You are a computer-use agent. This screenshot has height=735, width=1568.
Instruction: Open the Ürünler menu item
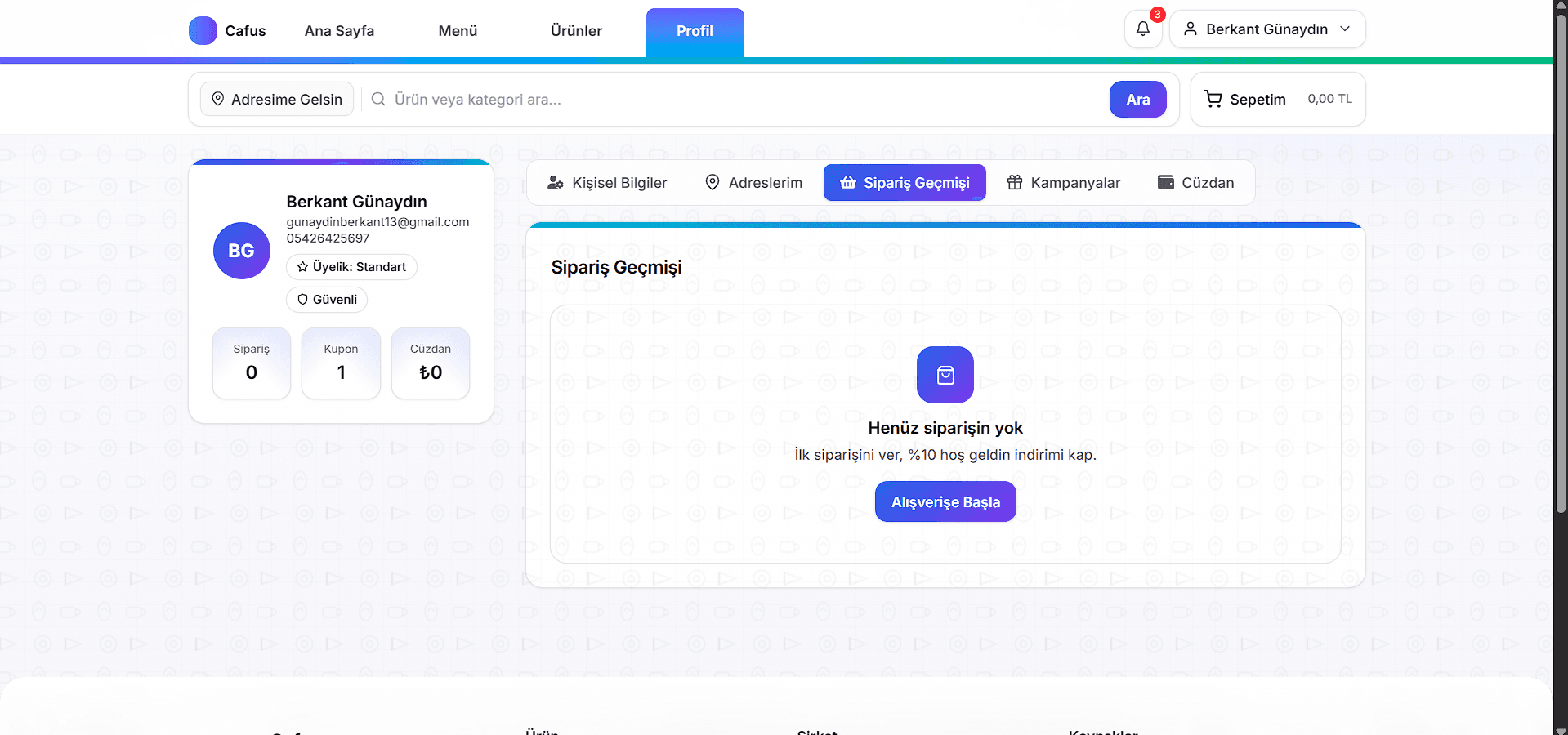pos(576,31)
